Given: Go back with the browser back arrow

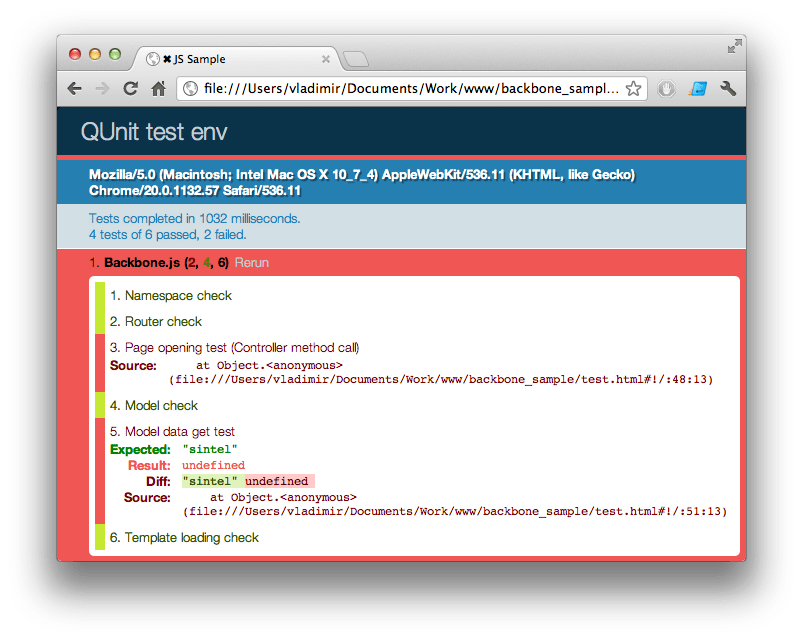Looking at the screenshot, I should [75, 89].
